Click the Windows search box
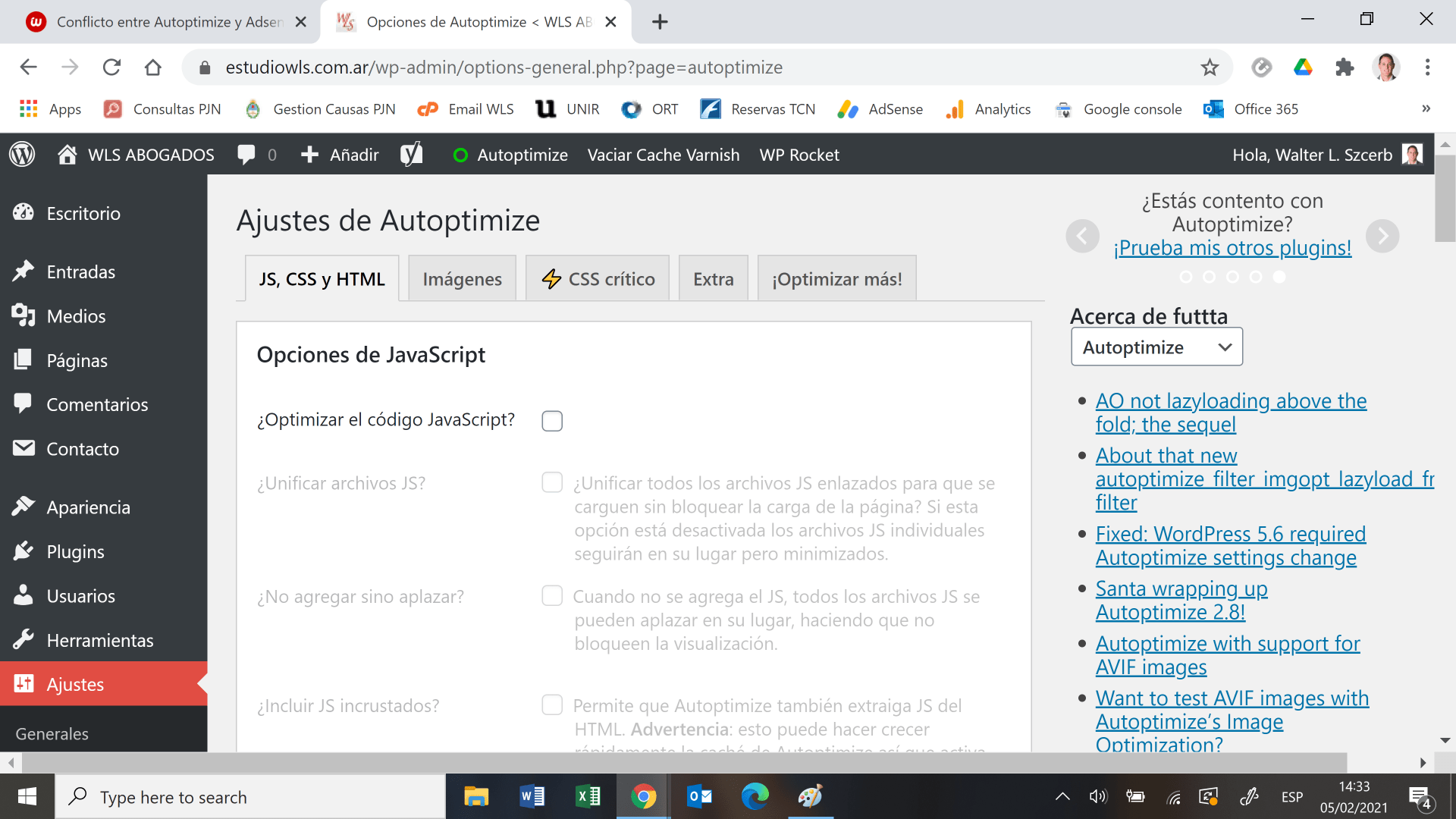Screen dimensions: 1456x819 pyautogui.click(x=250, y=797)
